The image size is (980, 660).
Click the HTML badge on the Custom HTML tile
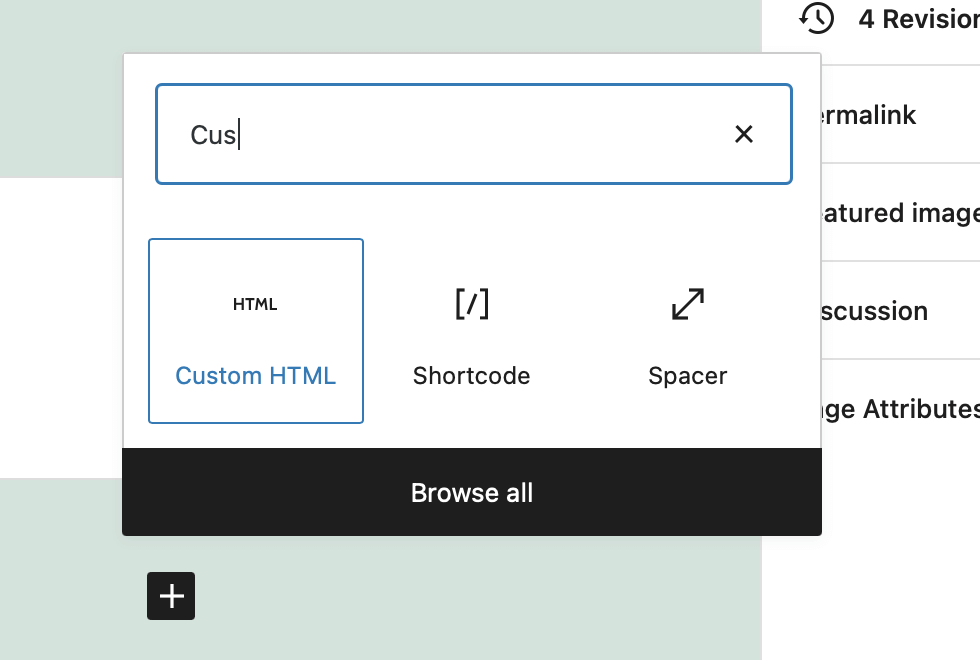(x=255, y=304)
